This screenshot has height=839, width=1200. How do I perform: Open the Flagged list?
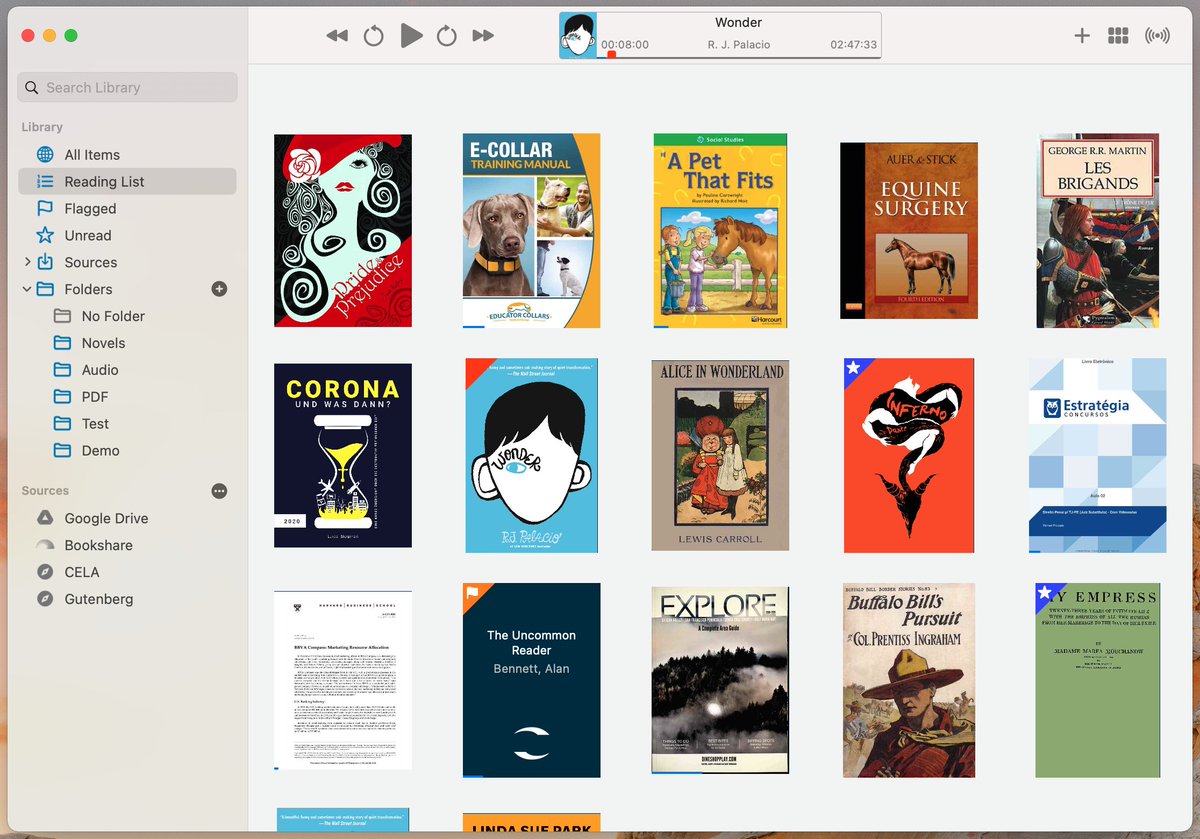(x=127, y=208)
